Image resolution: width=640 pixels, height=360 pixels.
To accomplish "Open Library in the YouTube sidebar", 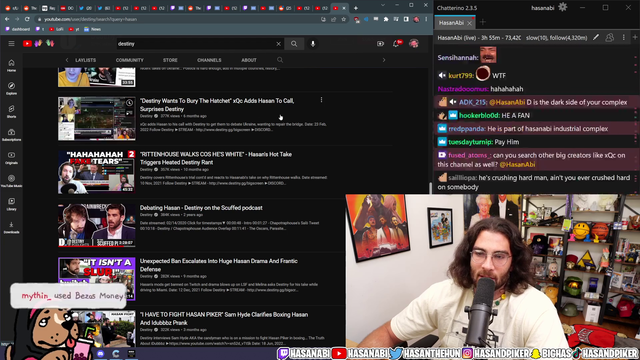I will pyautogui.click(x=11, y=204).
